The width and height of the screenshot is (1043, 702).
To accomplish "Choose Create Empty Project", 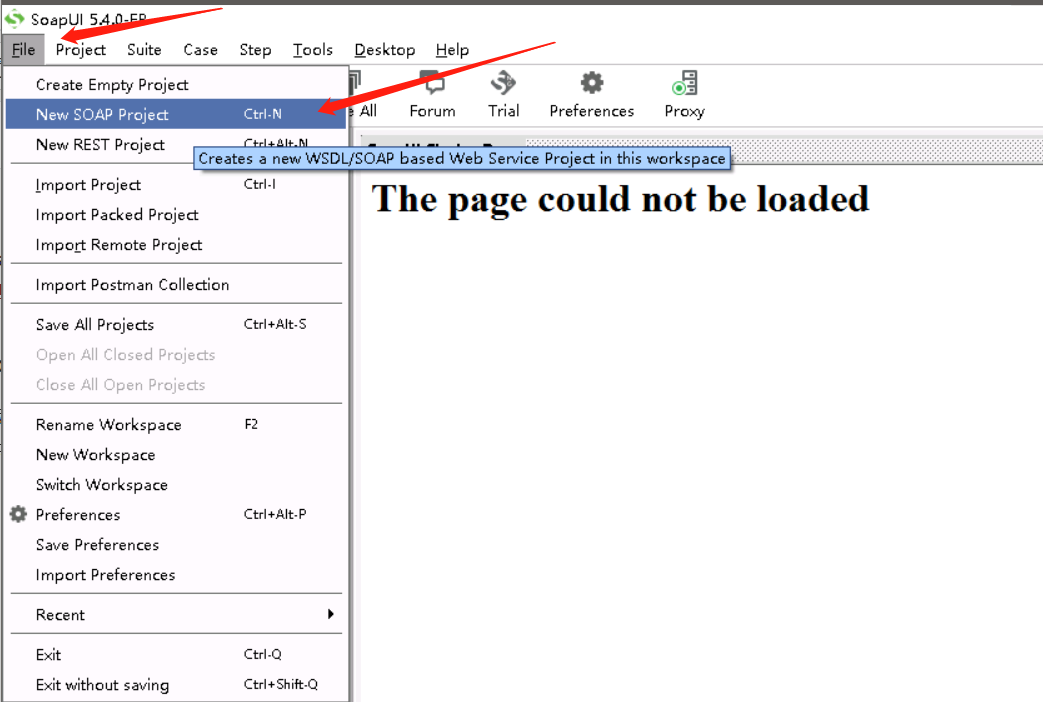I will 176,85.
